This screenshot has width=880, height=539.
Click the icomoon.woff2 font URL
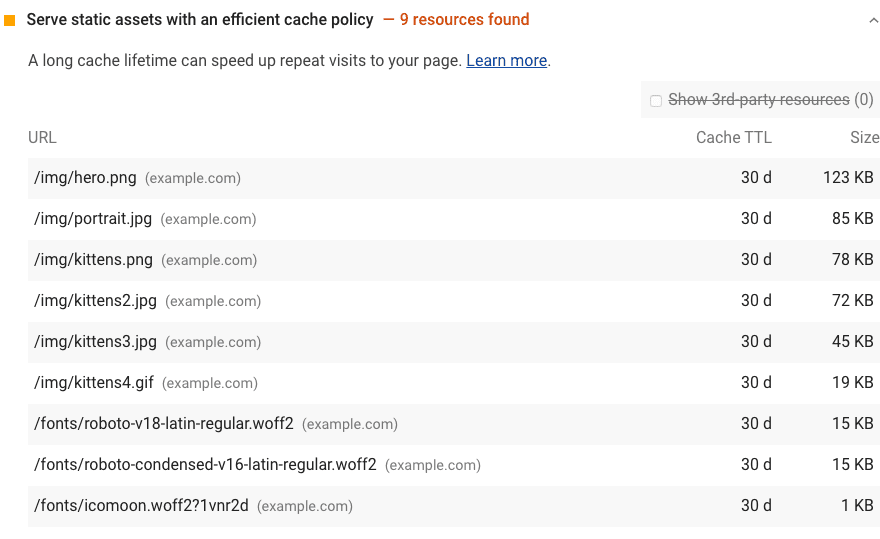[x=141, y=506]
